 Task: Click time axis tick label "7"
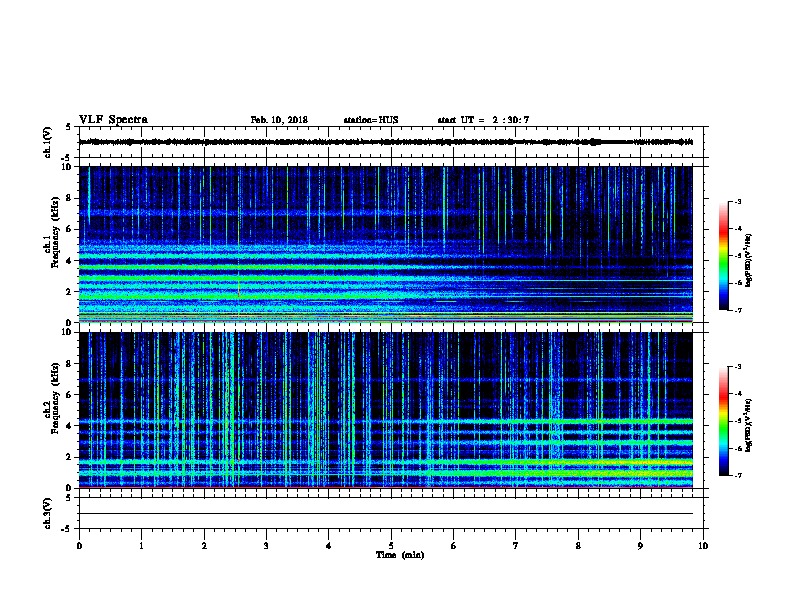pyautogui.click(x=516, y=546)
